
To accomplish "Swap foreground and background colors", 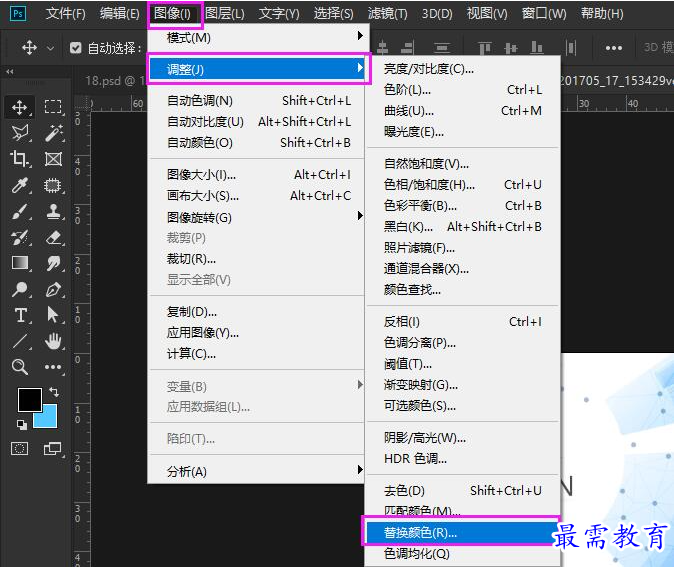I will (x=54, y=392).
